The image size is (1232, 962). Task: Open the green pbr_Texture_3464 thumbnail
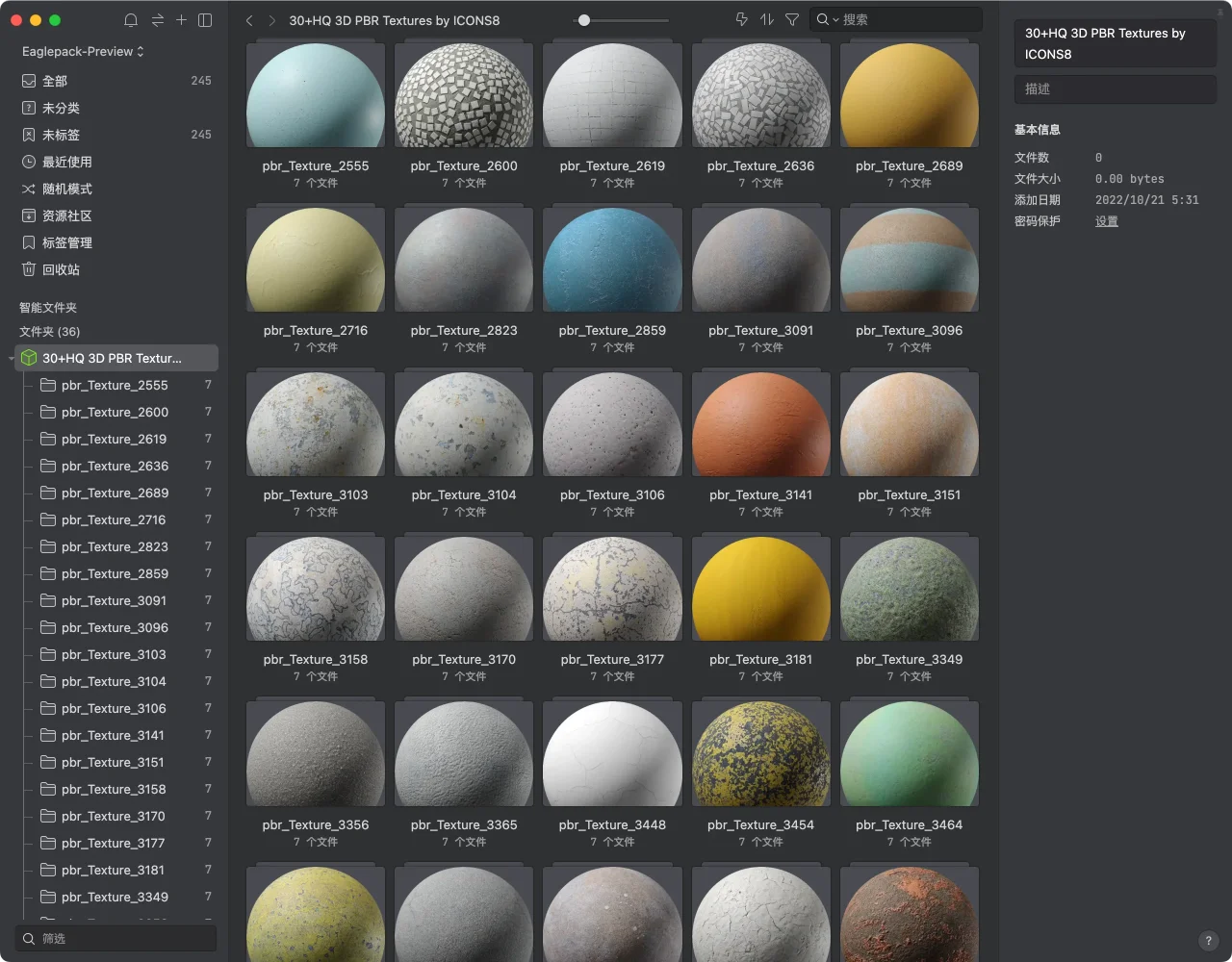(x=910, y=754)
